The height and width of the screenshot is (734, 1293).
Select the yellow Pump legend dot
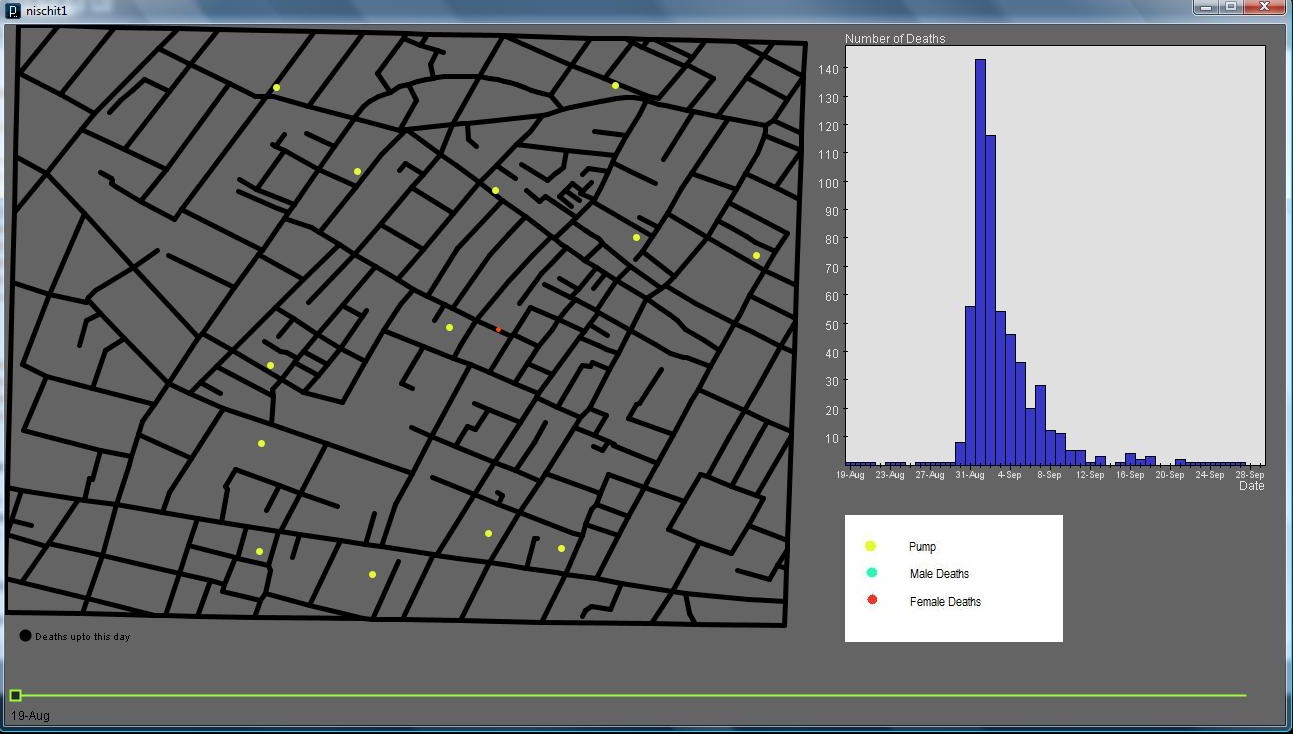tap(870, 546)
